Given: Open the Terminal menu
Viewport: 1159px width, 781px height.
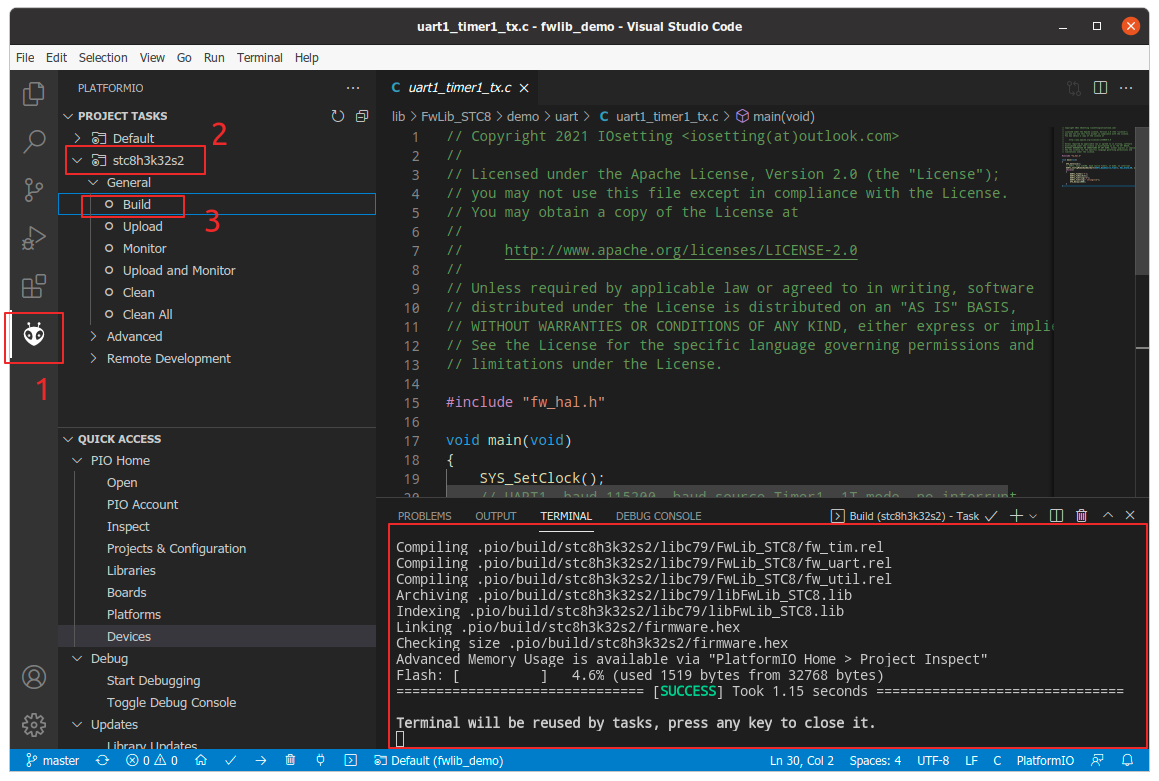Looking at the screenshot, I should tap(259, 57).
